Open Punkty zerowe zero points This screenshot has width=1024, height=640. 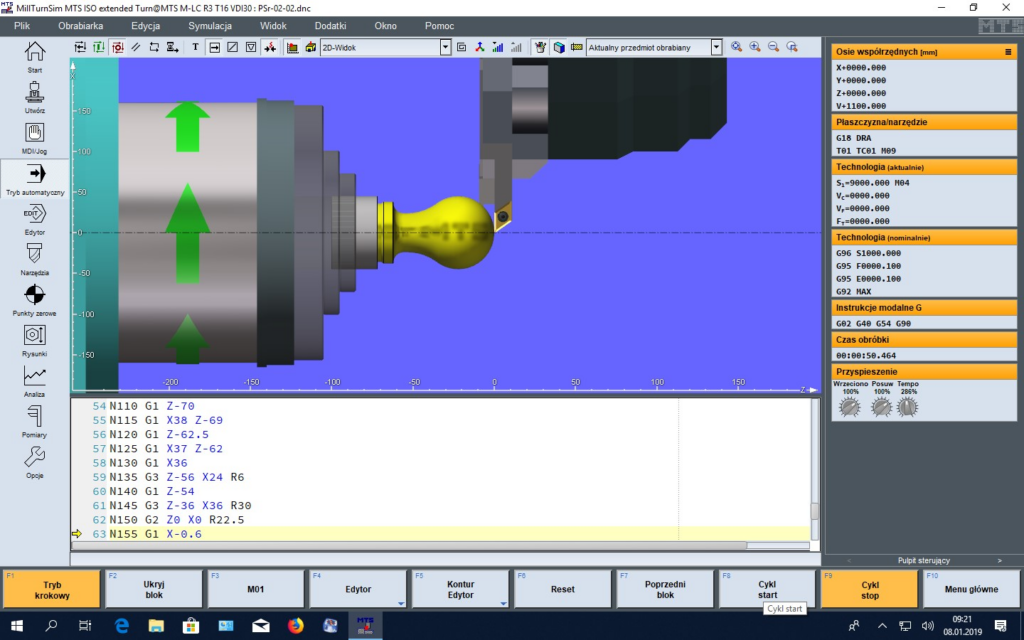(x=35, y=300)
